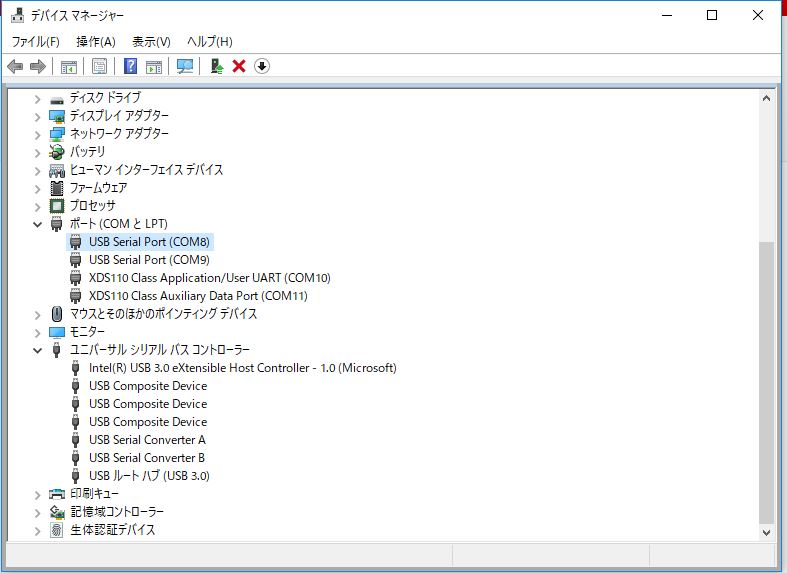787x573 pixels.
Task: Click the USB controller category icon
Action: coord(57,350)
